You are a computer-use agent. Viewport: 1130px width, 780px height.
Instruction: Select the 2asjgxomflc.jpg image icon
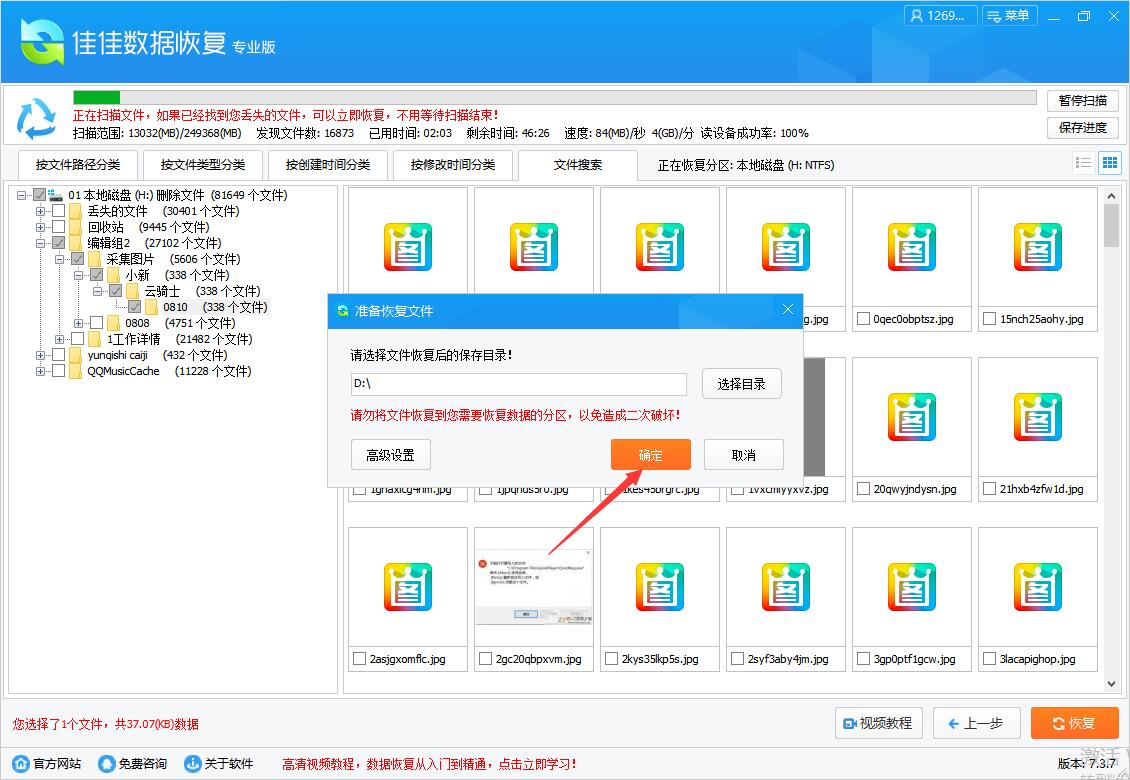coord(408,587)
